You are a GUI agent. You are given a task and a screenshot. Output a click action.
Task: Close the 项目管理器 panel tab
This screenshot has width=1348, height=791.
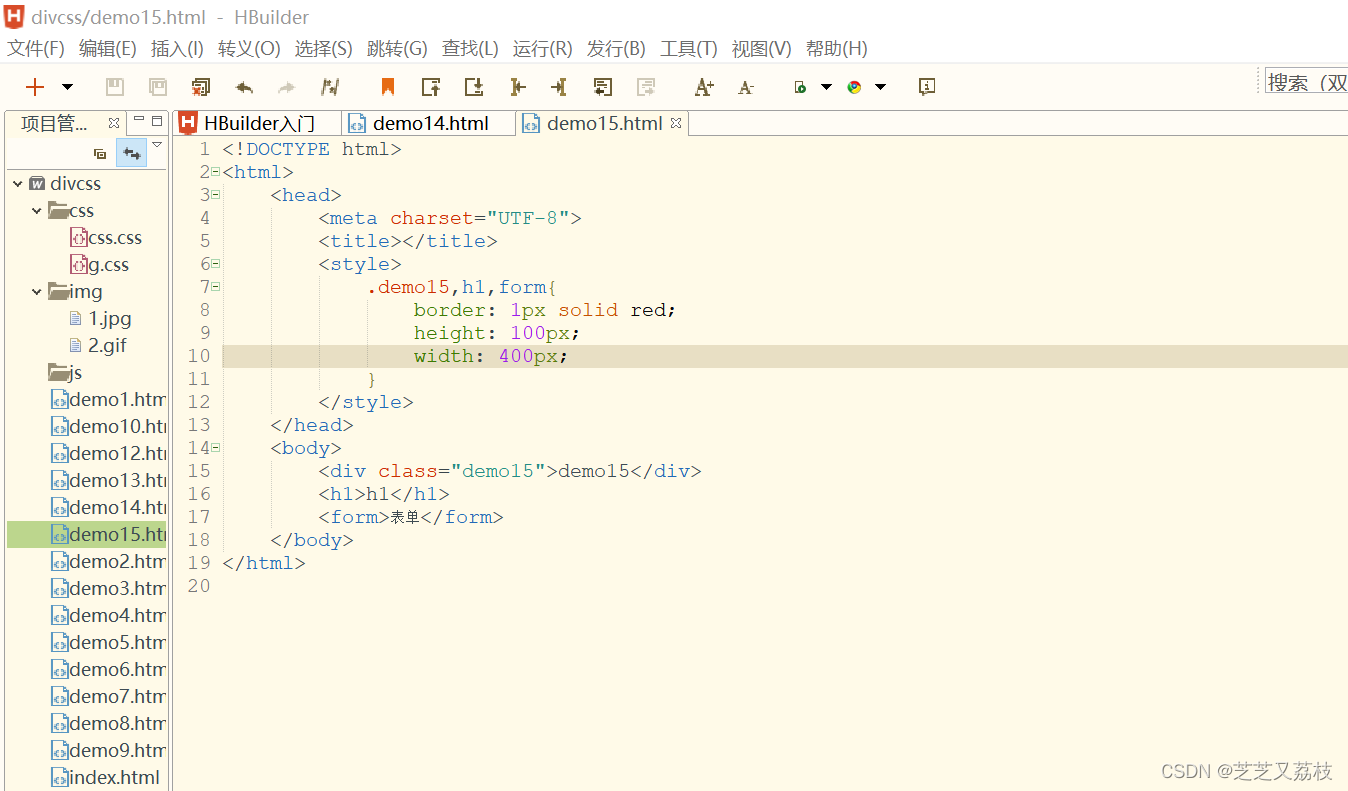click(114, 123)
